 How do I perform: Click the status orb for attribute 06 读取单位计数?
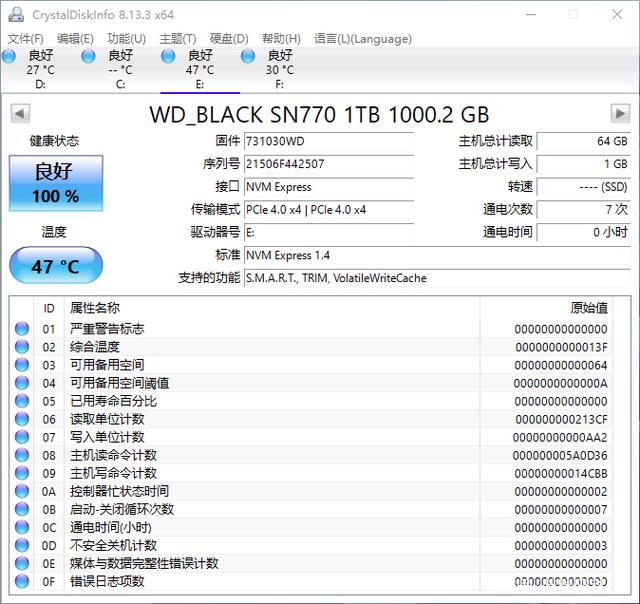click(x=22, y=419)
